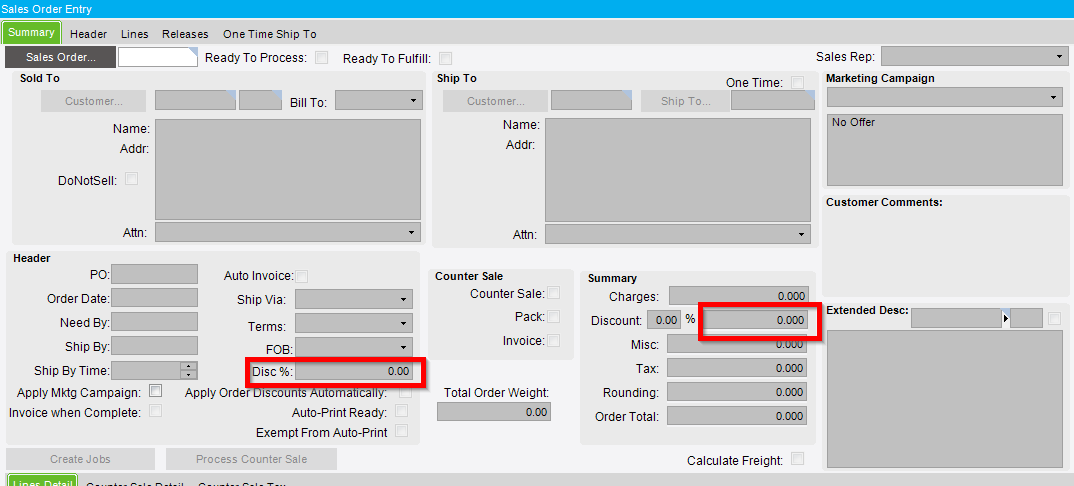Enable Auto-Print Ready checkbox
The width and height of the screenshot is (1074, 486).
click(x=401, y=411)
